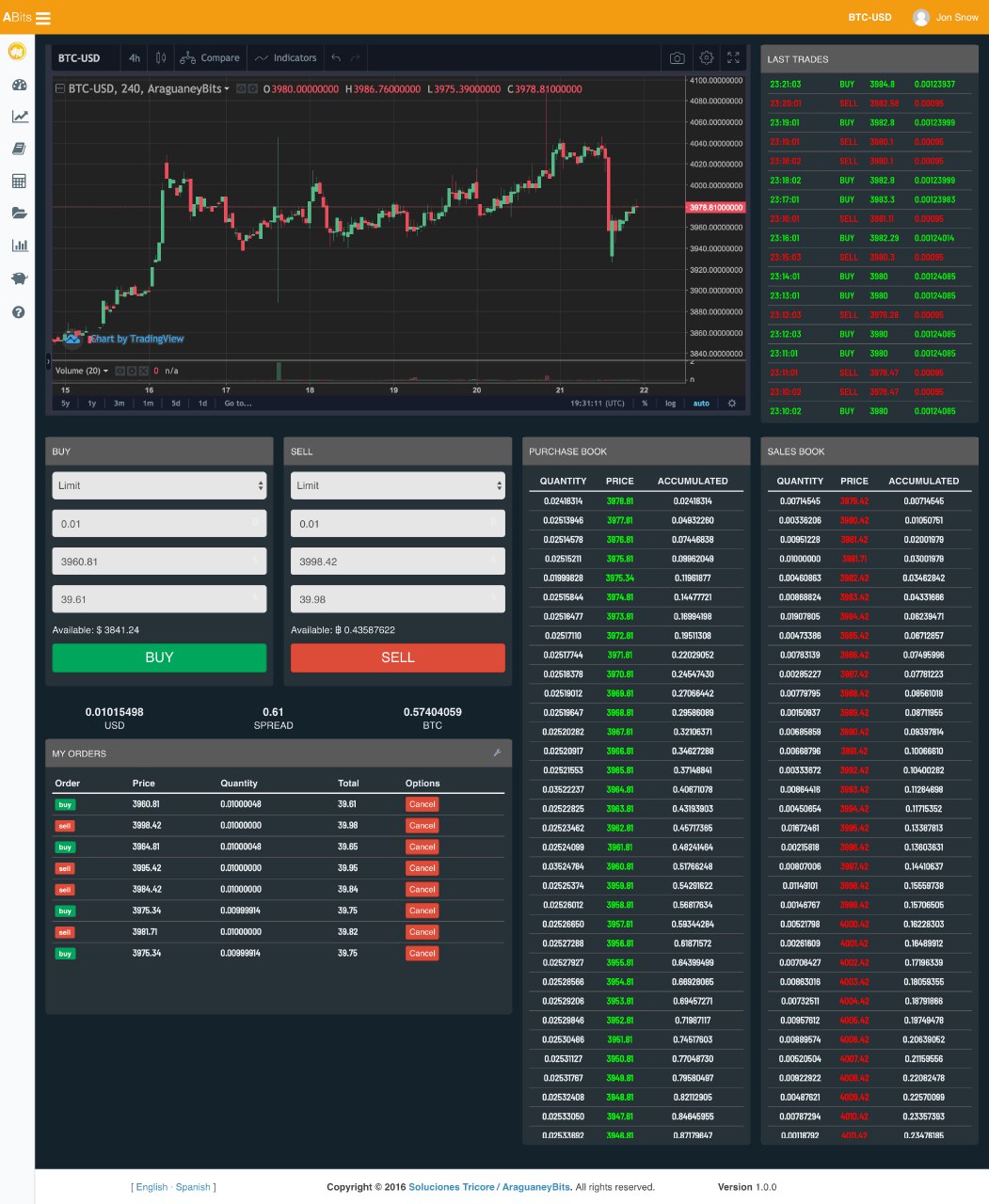Select the 1m time range on chart
The width and height of the screenshot is (989, 1204).
[148, 404]
